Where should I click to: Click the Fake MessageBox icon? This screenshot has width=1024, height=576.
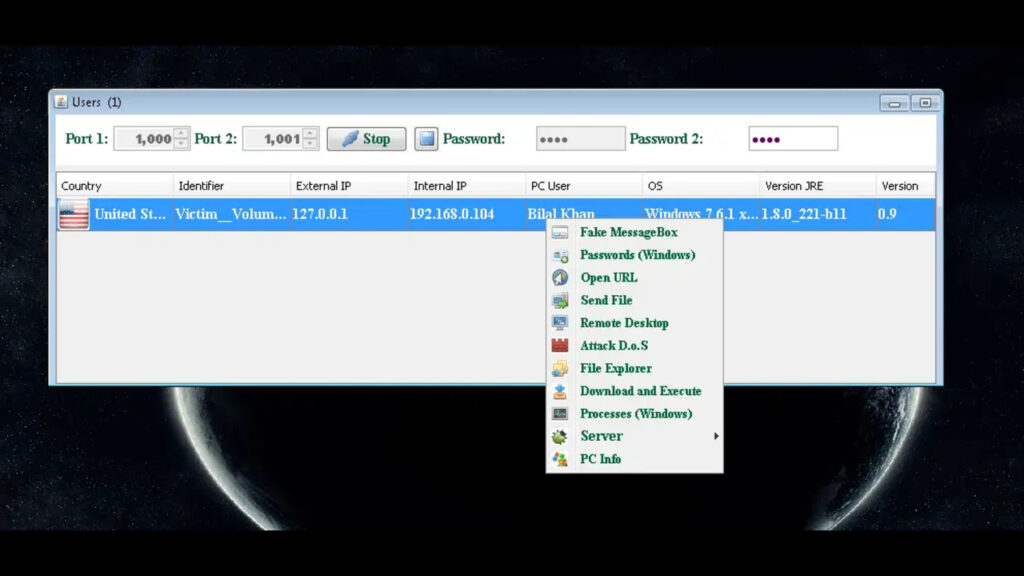click(x=560, y=232)
